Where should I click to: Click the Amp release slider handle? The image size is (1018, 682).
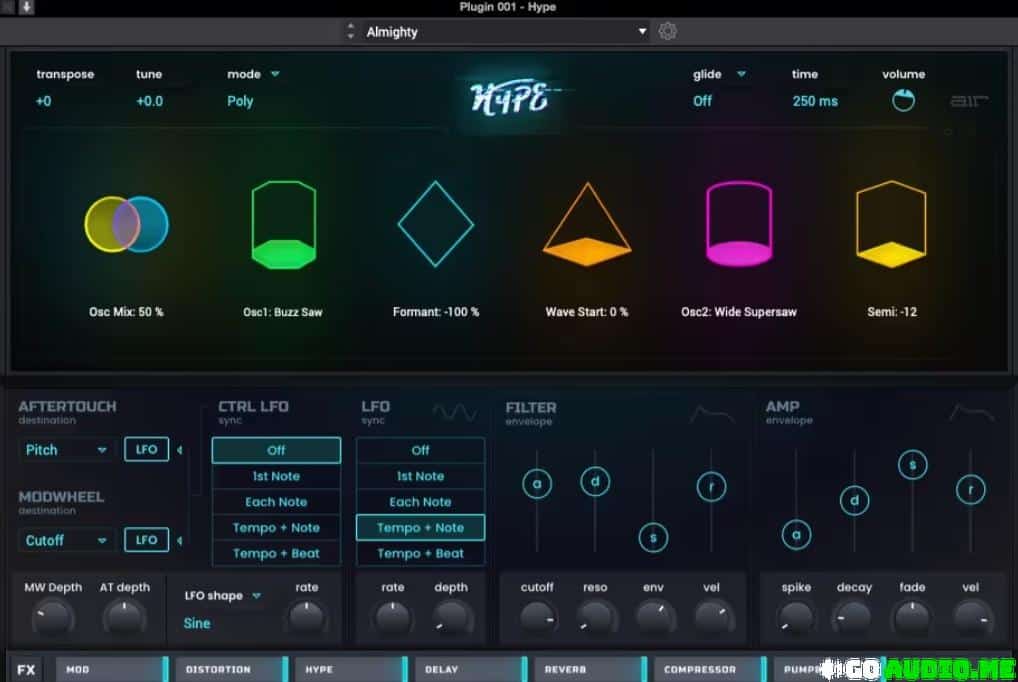click(971, 490)
